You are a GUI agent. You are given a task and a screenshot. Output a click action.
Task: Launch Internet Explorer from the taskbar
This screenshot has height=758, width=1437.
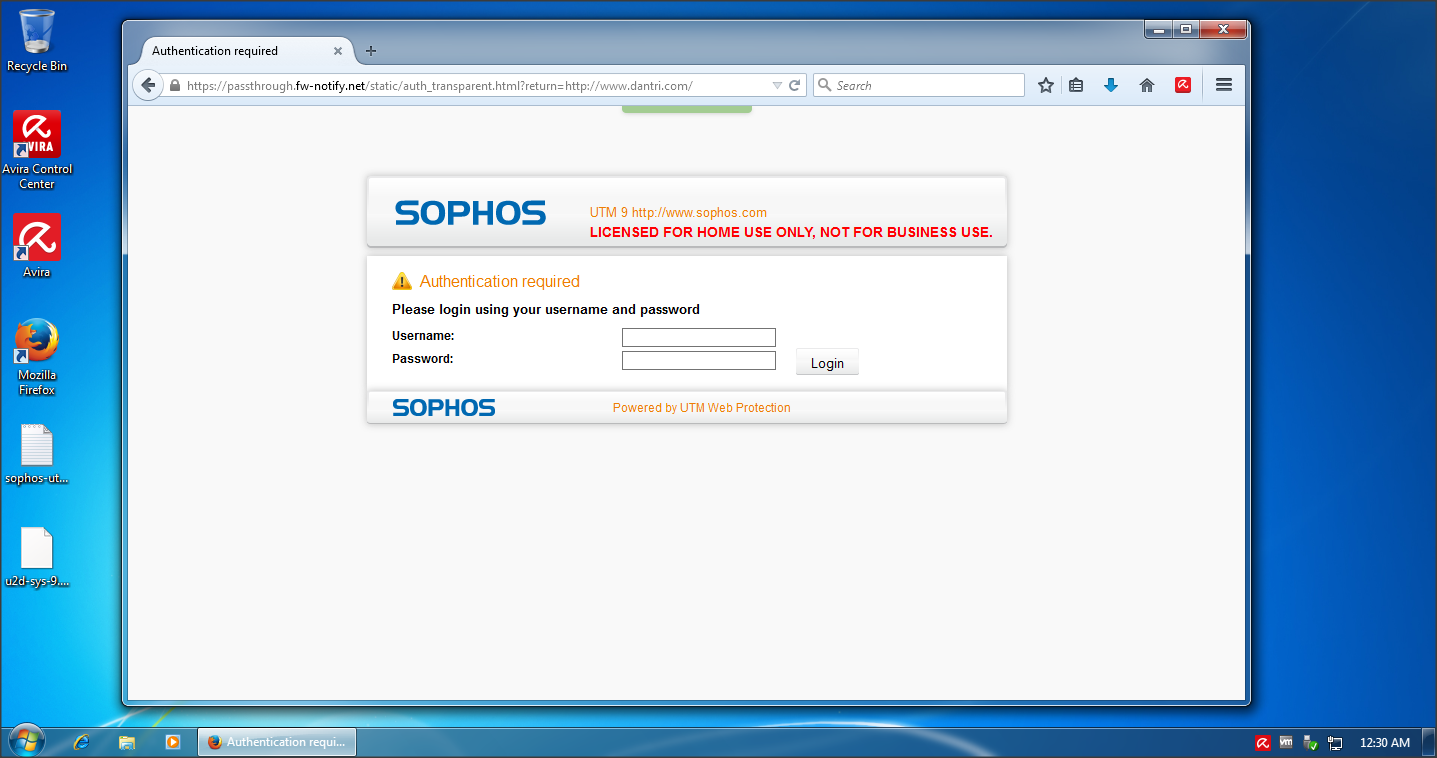81,742
